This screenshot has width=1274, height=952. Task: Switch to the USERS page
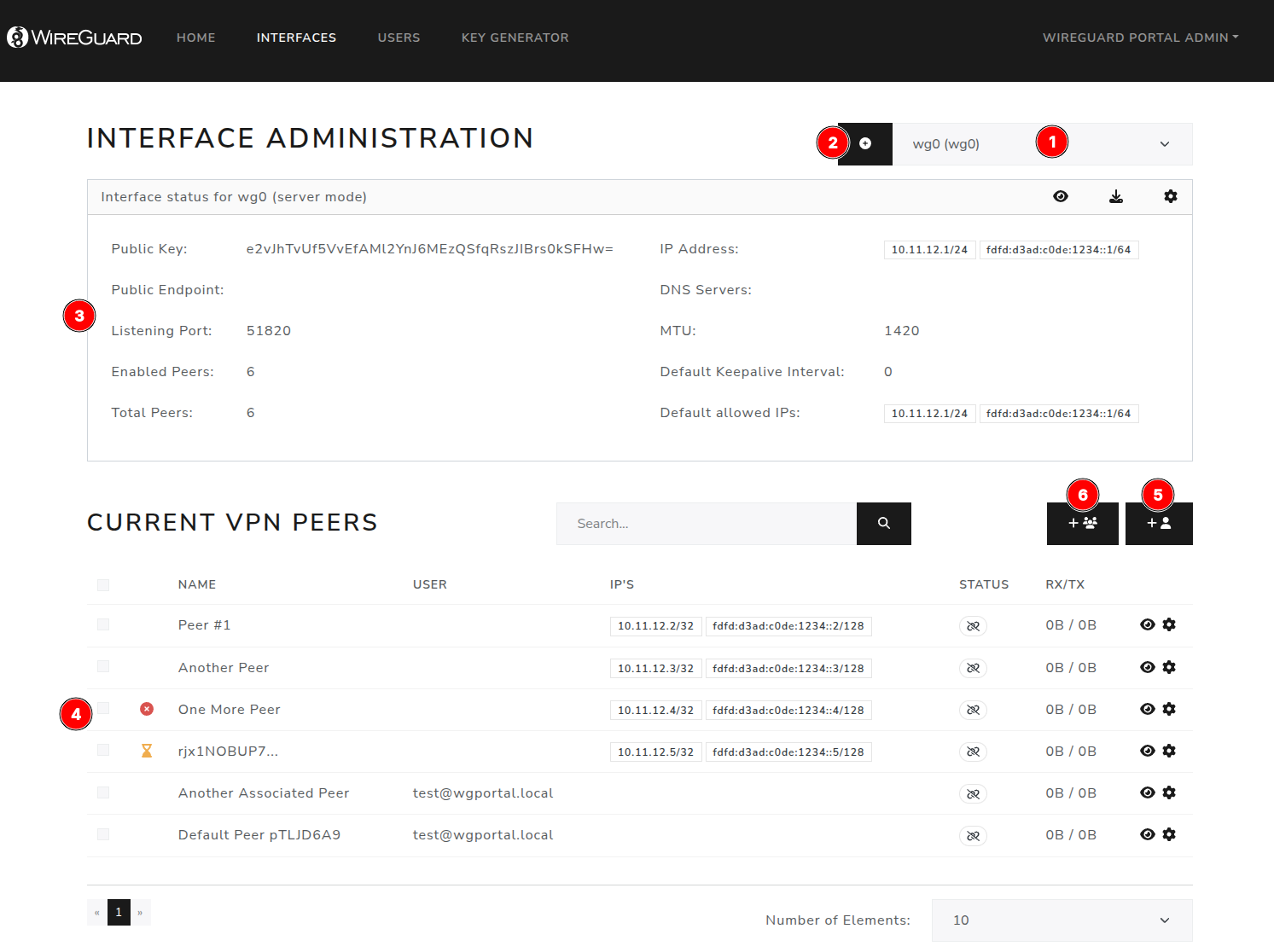(x=398, y=38)
